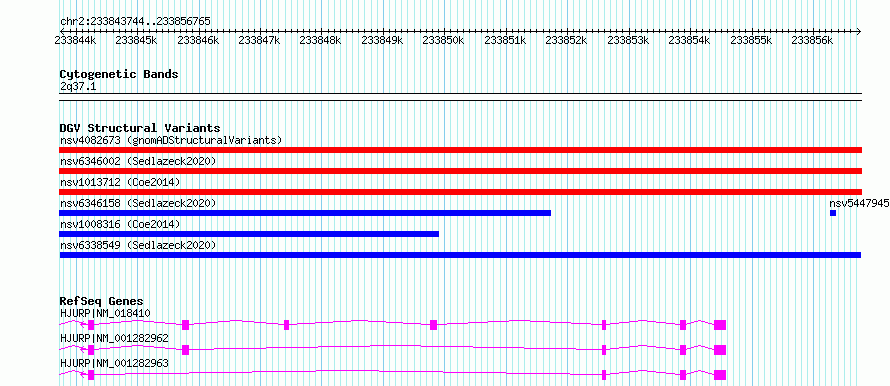Click the 233852k ruler tick label
Image resolution: width=890 pixels, height=386 pixels.
point(566,40)
